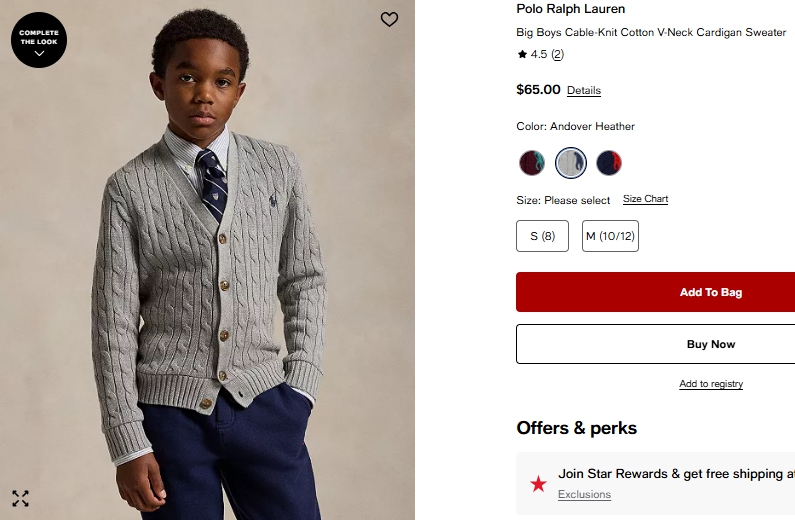
Task: Open the Size Chart
Action: [645, 199]
